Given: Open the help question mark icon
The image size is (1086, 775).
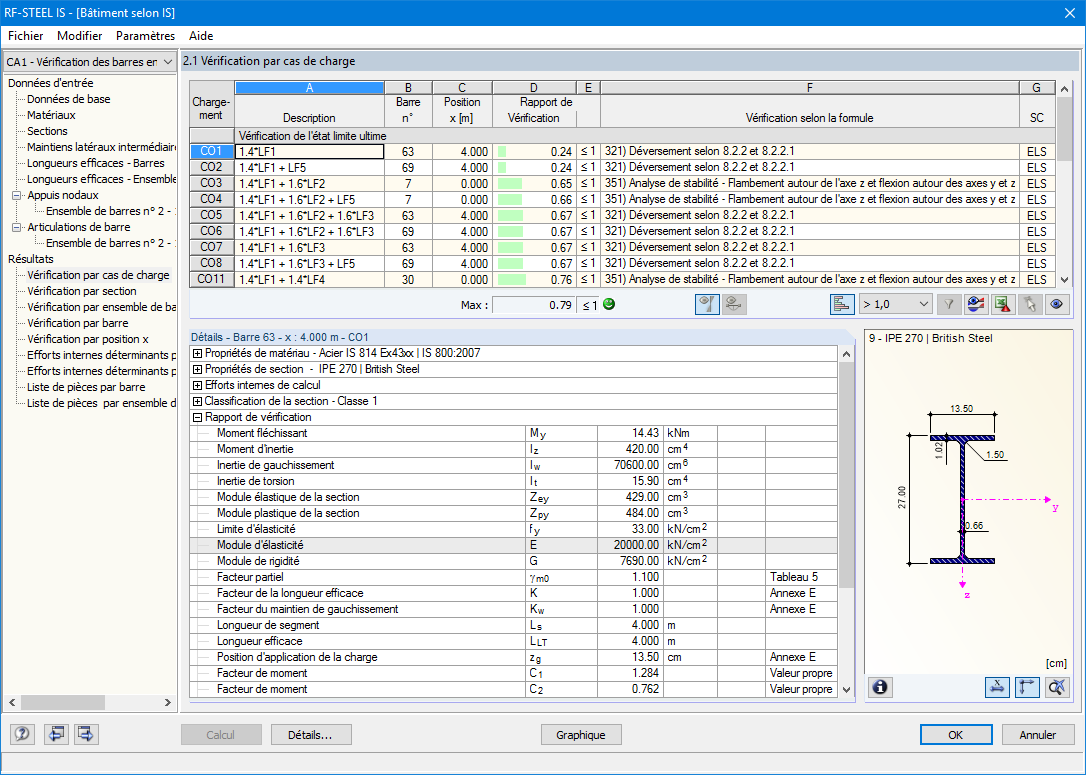Looking at the screenshot, I should [x=22, y=733].
